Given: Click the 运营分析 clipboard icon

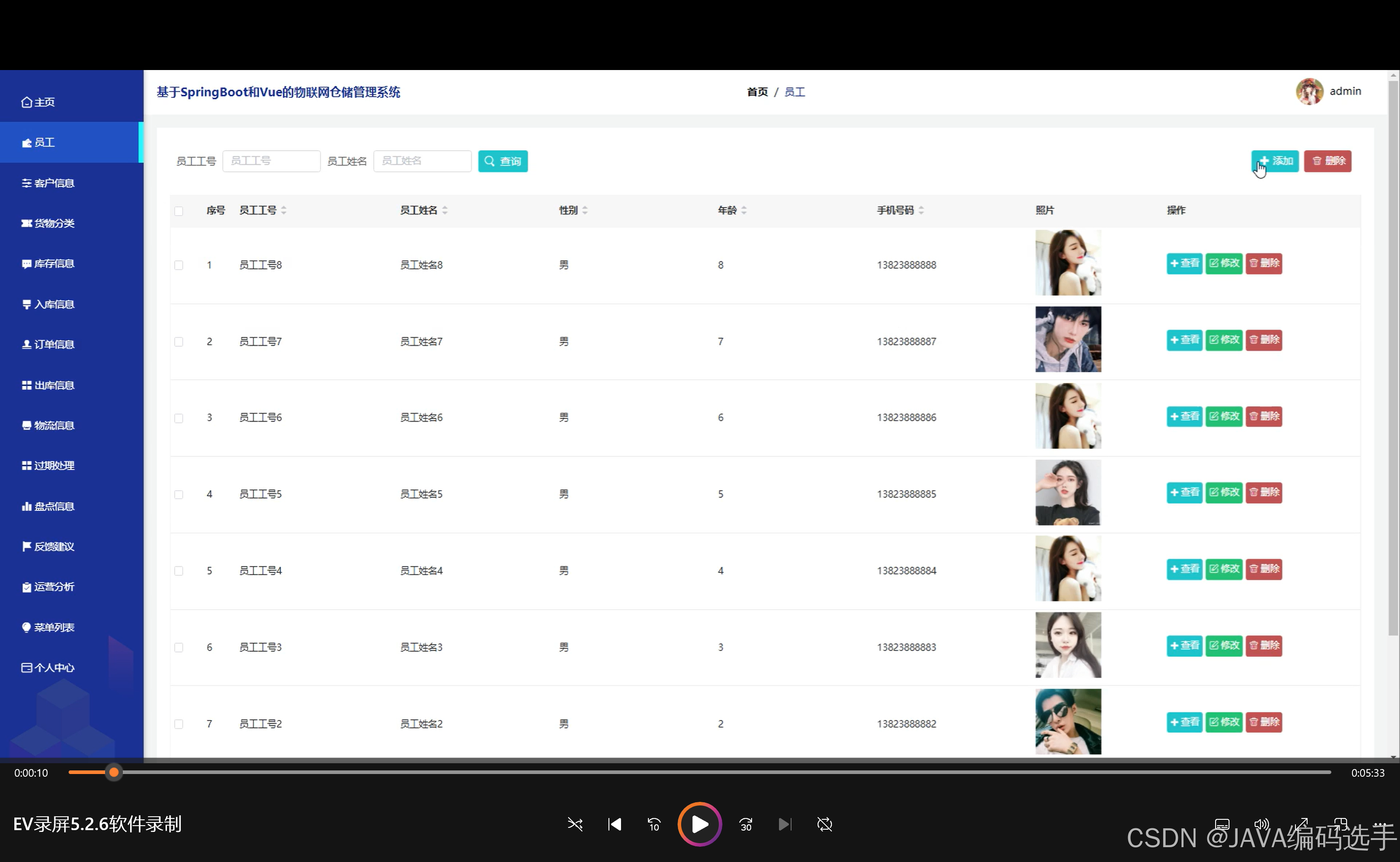Looking at the screenshot, I should point(26,587).
